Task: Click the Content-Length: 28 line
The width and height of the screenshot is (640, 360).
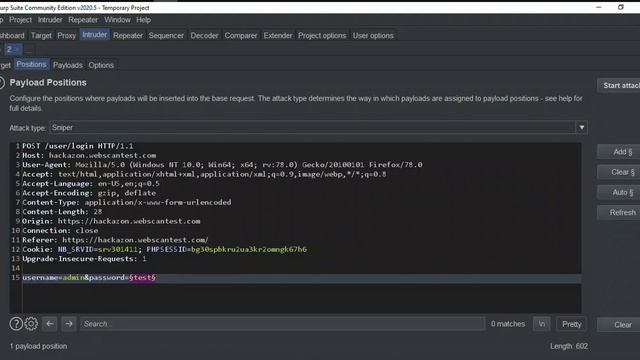Action: 62,212
